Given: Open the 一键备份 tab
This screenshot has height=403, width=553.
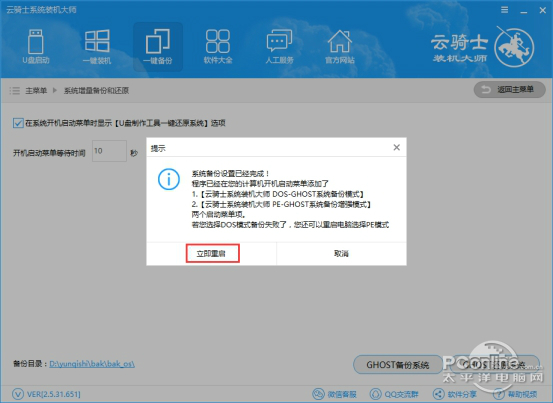Looking at the screenshot, I should (158, 47).
